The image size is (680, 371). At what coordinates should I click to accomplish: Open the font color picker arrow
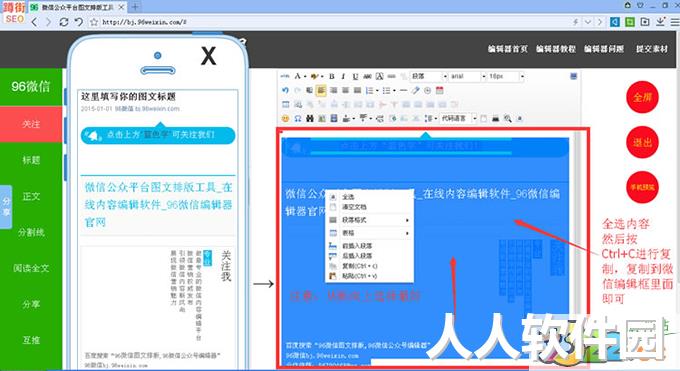pyautogui.click(x=305, y=76)
